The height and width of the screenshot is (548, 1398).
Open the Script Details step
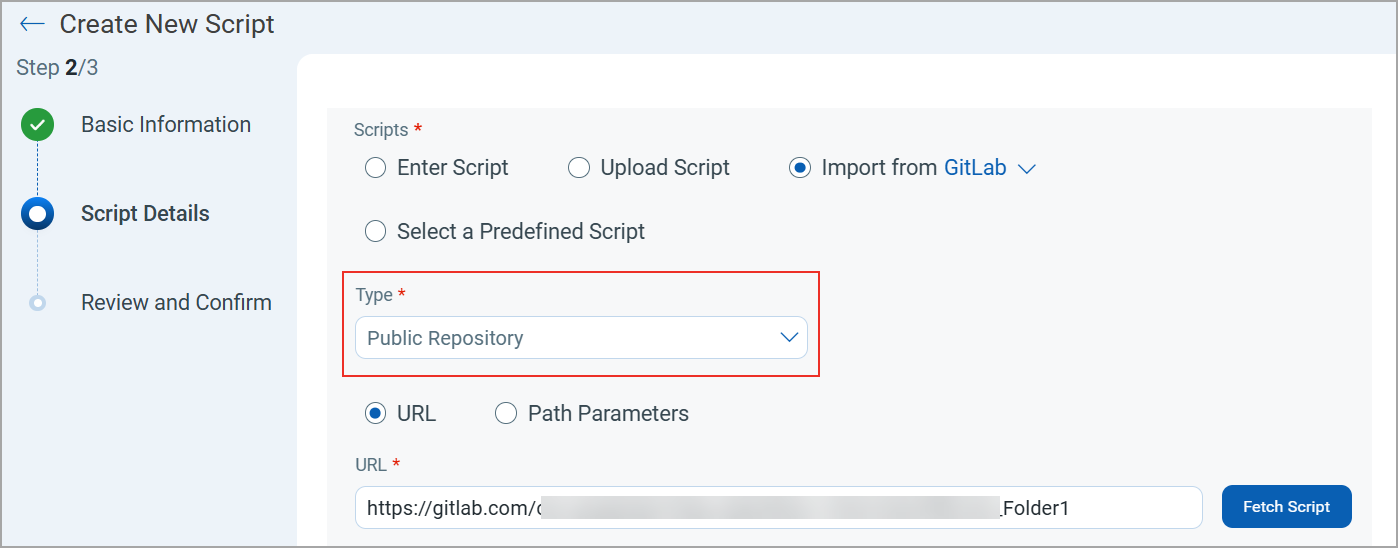click(x=145, y=214)
